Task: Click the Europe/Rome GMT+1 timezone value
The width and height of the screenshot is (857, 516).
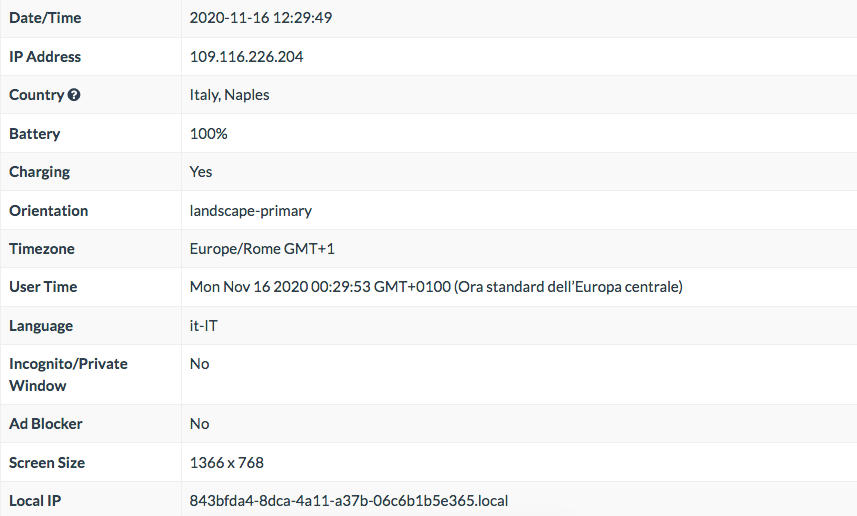Action: click(262, 249)
